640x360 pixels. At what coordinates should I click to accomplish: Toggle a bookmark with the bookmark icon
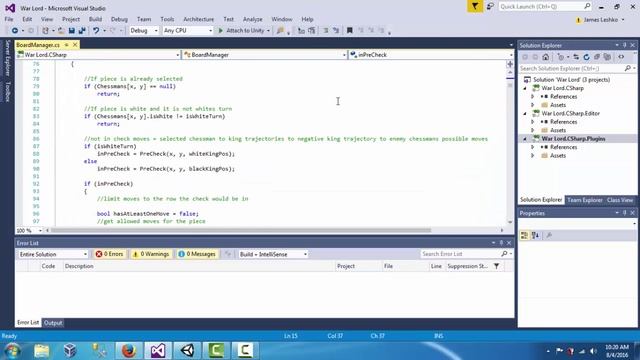(x=349, y=31)
